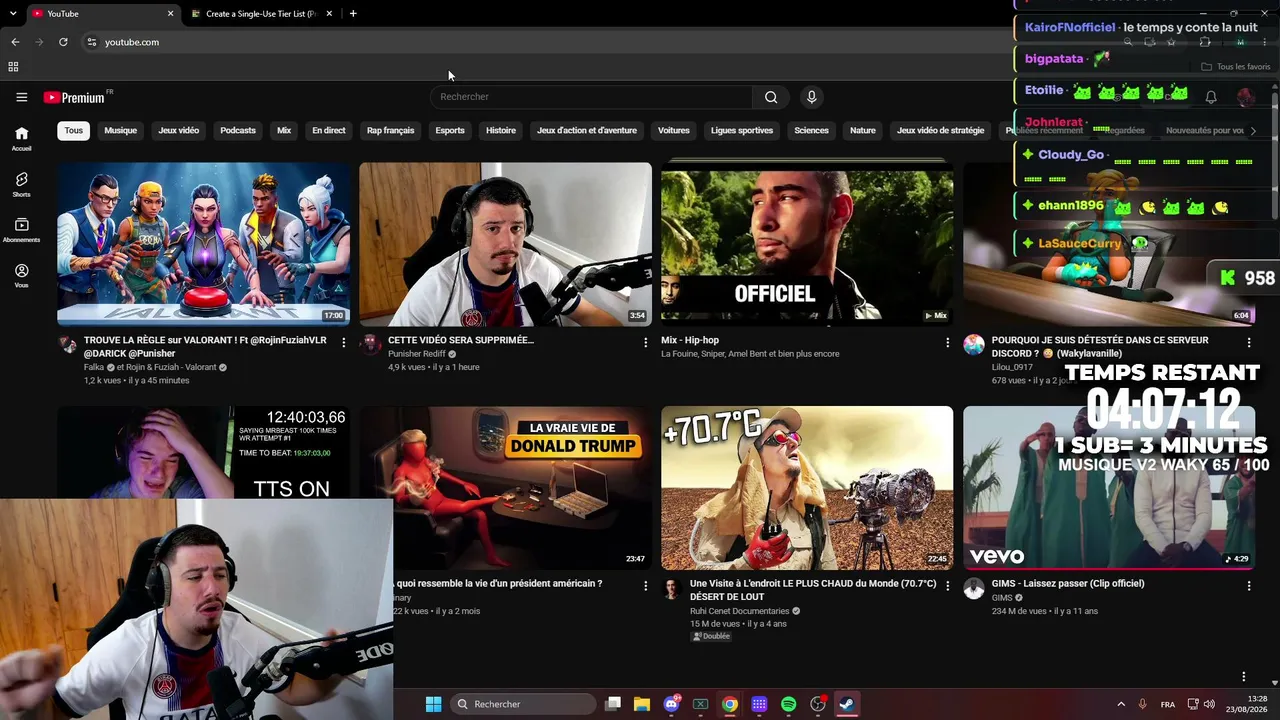Screen dimensions: 1280x720
Task: Open the Punisher Rediff channel avatar
Action: [371, 345]
